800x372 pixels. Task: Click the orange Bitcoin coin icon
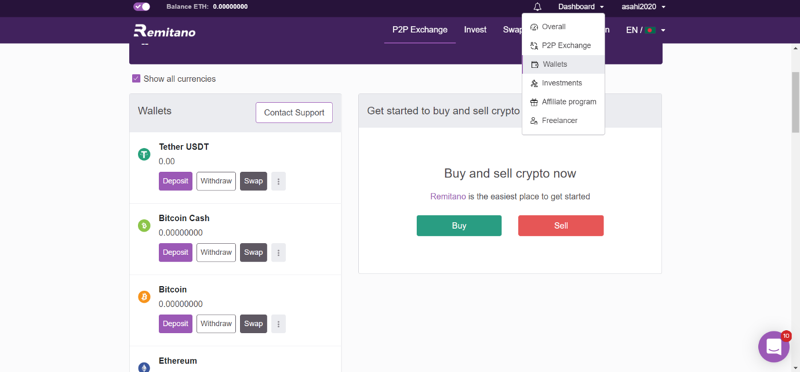(x=144, y=296)
